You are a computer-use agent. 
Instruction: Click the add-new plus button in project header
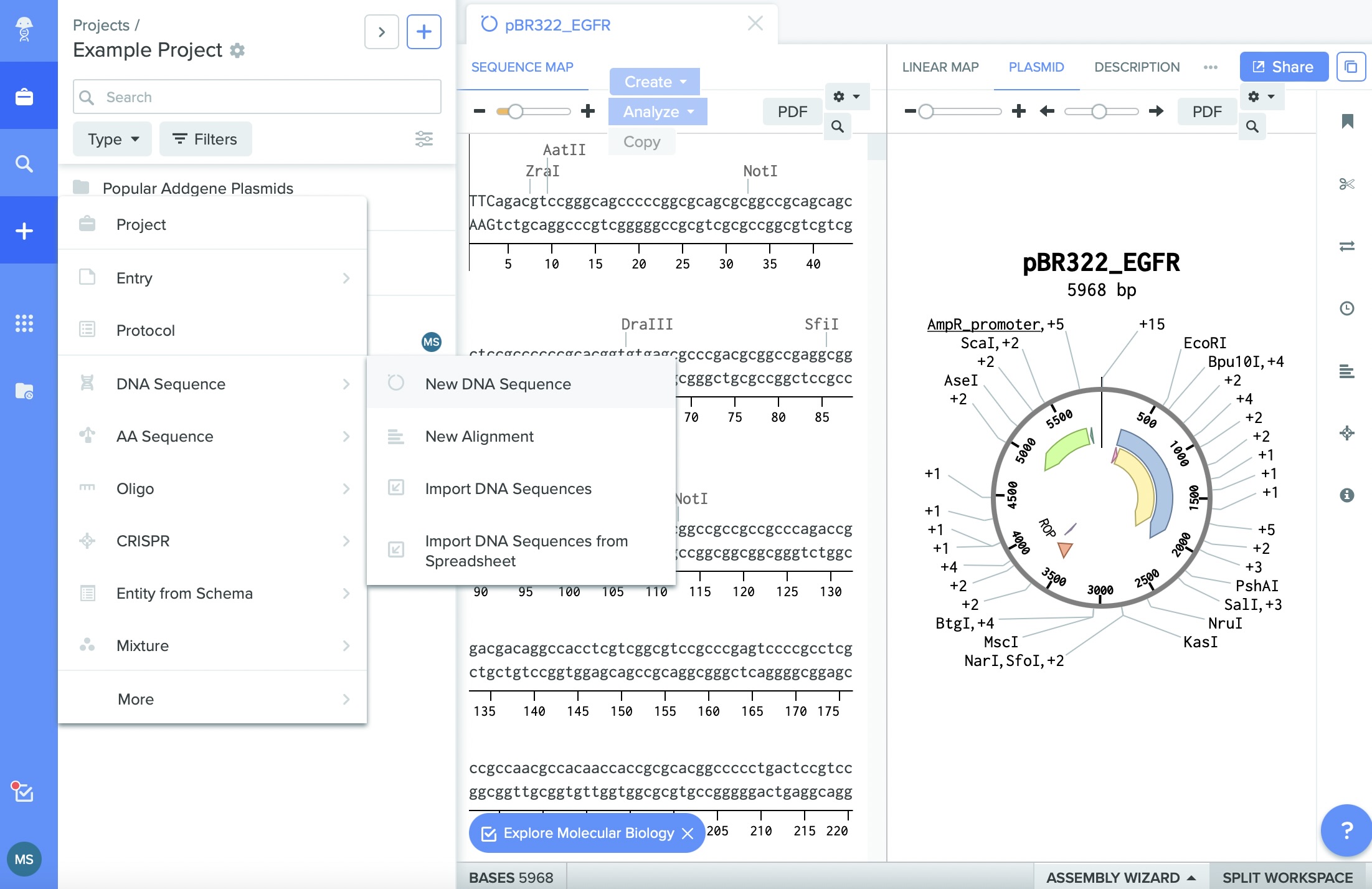coord(424,32)
